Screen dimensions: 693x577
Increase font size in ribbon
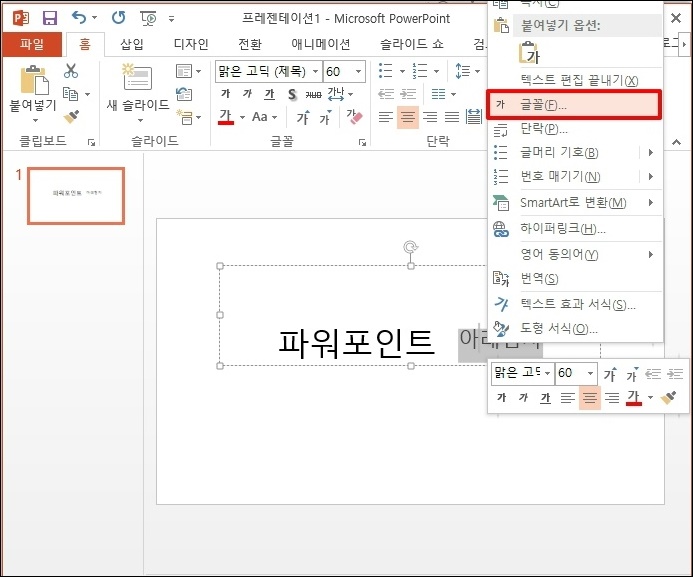[x=303, y=117]
